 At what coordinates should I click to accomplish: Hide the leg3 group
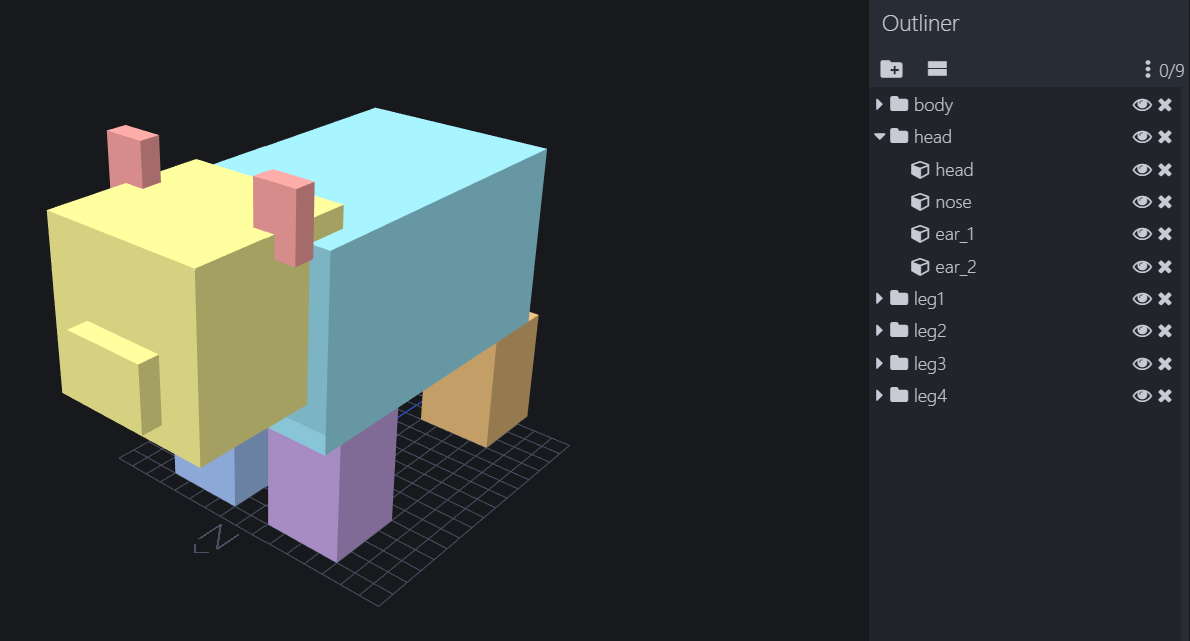point(1141,364)
